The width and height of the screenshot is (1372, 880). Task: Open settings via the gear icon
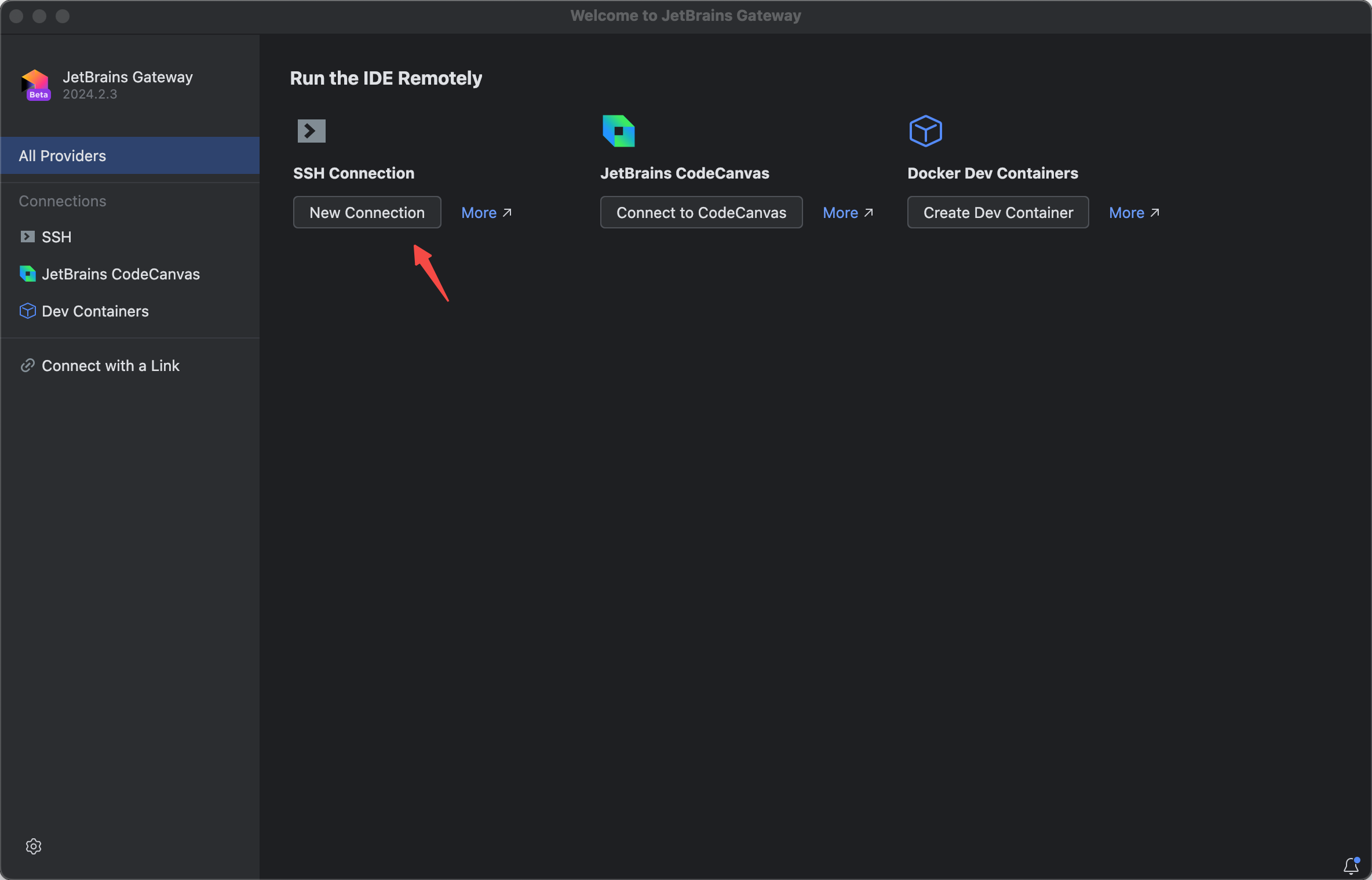[x=34, y=846]
